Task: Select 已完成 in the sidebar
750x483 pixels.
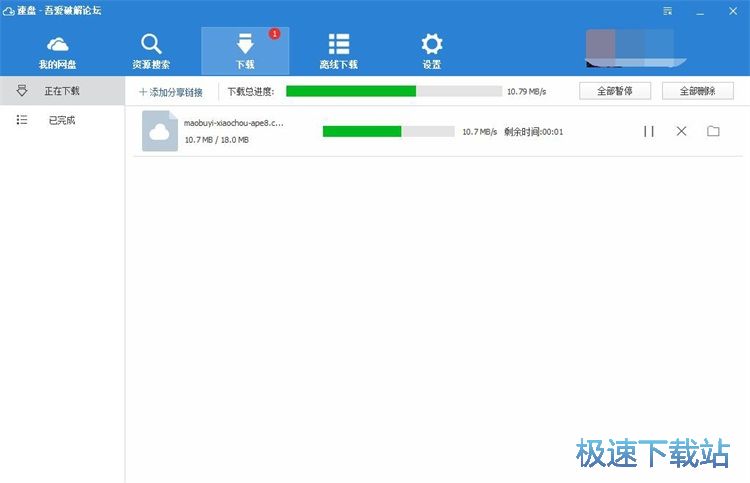Action: click(62, 120)
